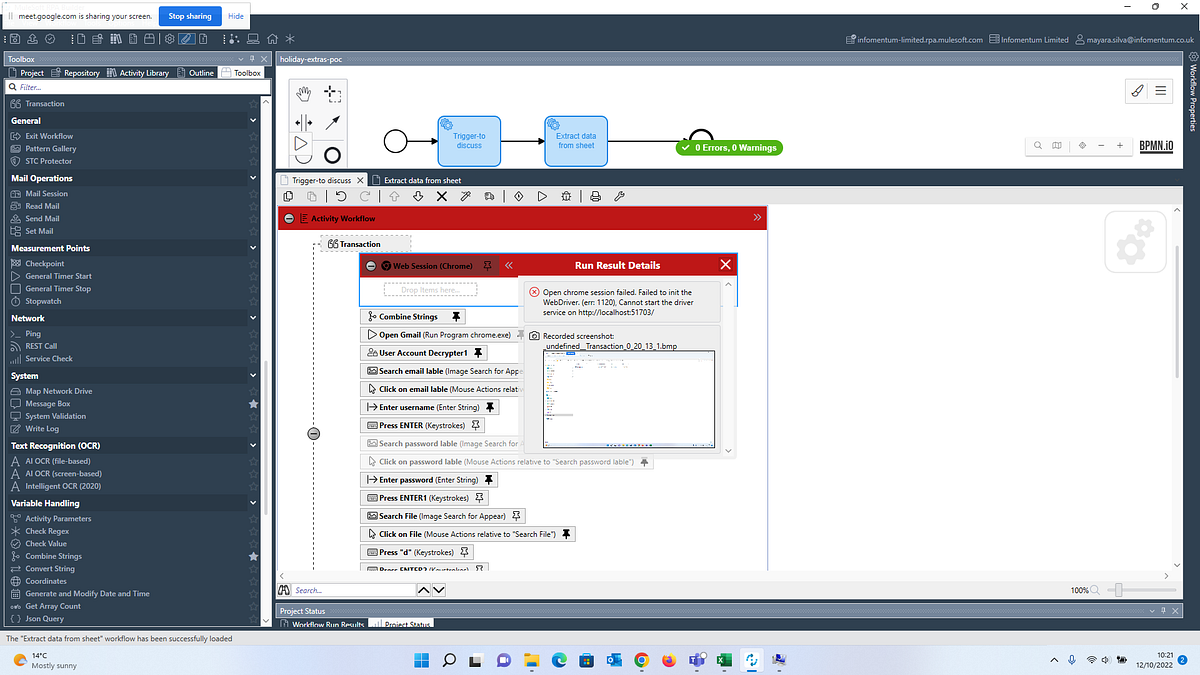Open the debug icon in the editor toolbar
The width and height of the screenshot is (1200, 675).
click(x=565, y=197)
